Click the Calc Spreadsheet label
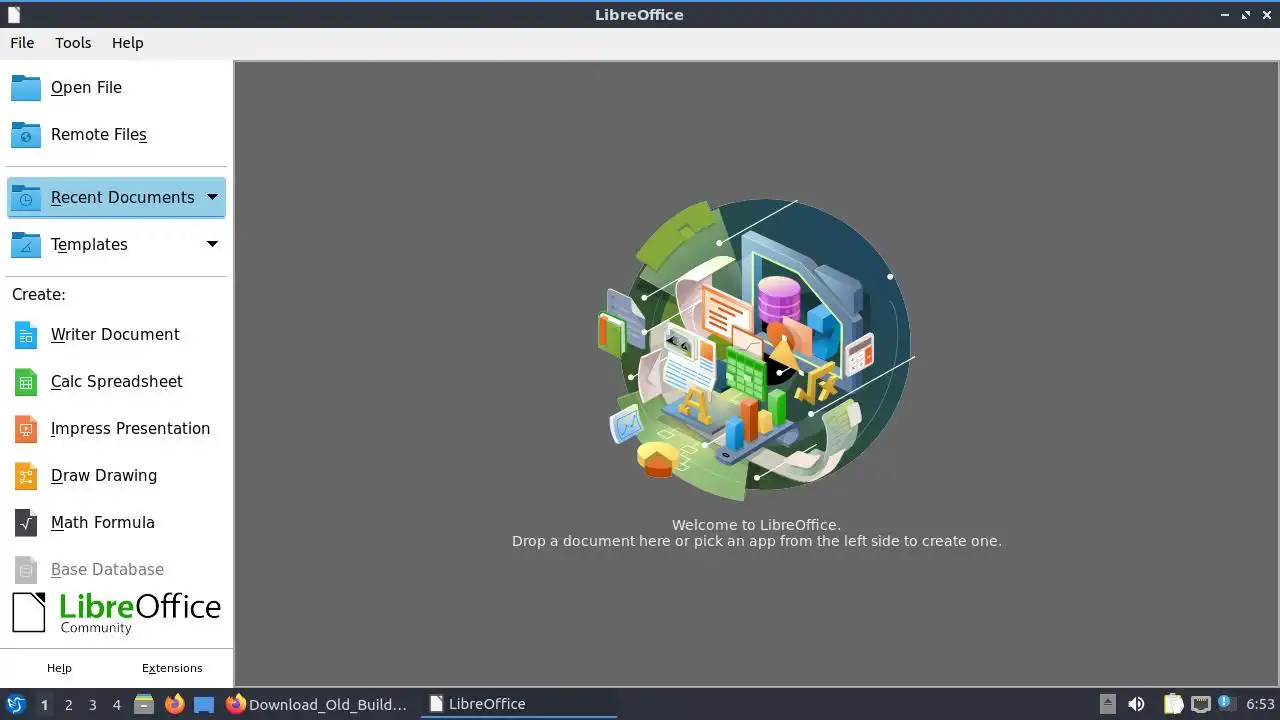This screenshot has height=720, width=1280. click(117, 382)
